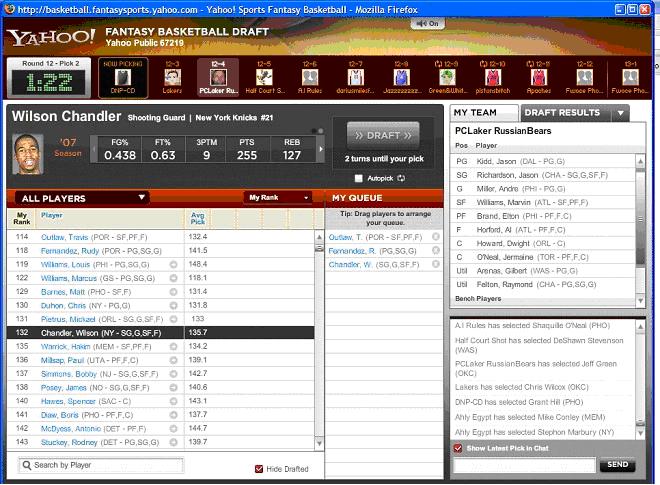This screenshot has height=485, width=660.
Task: Show more stats with the right arrow
Action: (x=321, y=149)
